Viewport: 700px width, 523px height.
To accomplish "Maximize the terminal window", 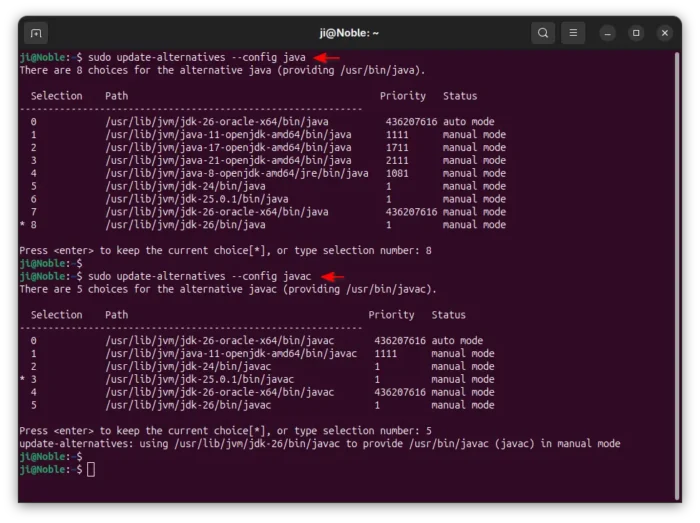I will [636, 33].
